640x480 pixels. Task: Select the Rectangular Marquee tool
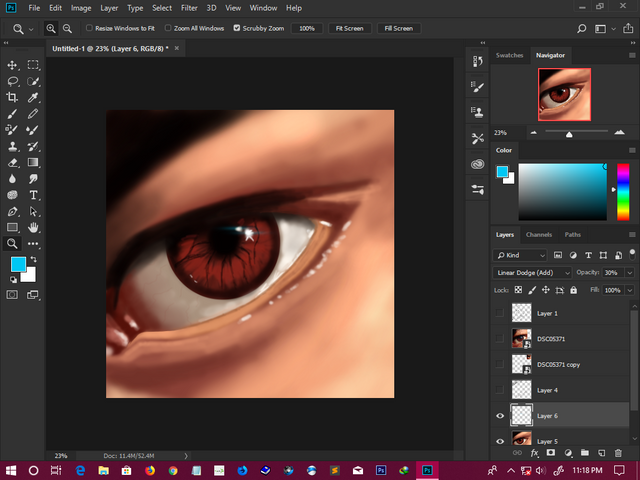(33, 65)
